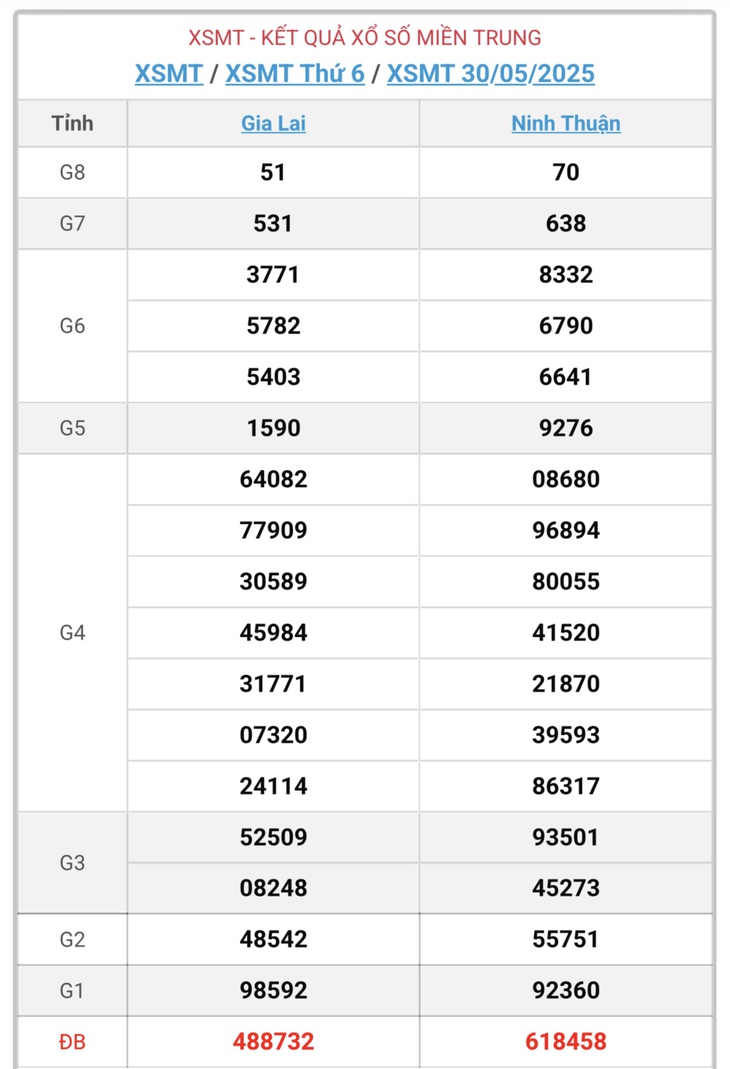Open the Gia Lai province link
The image size is (730, 1069).
coord(273,123)
